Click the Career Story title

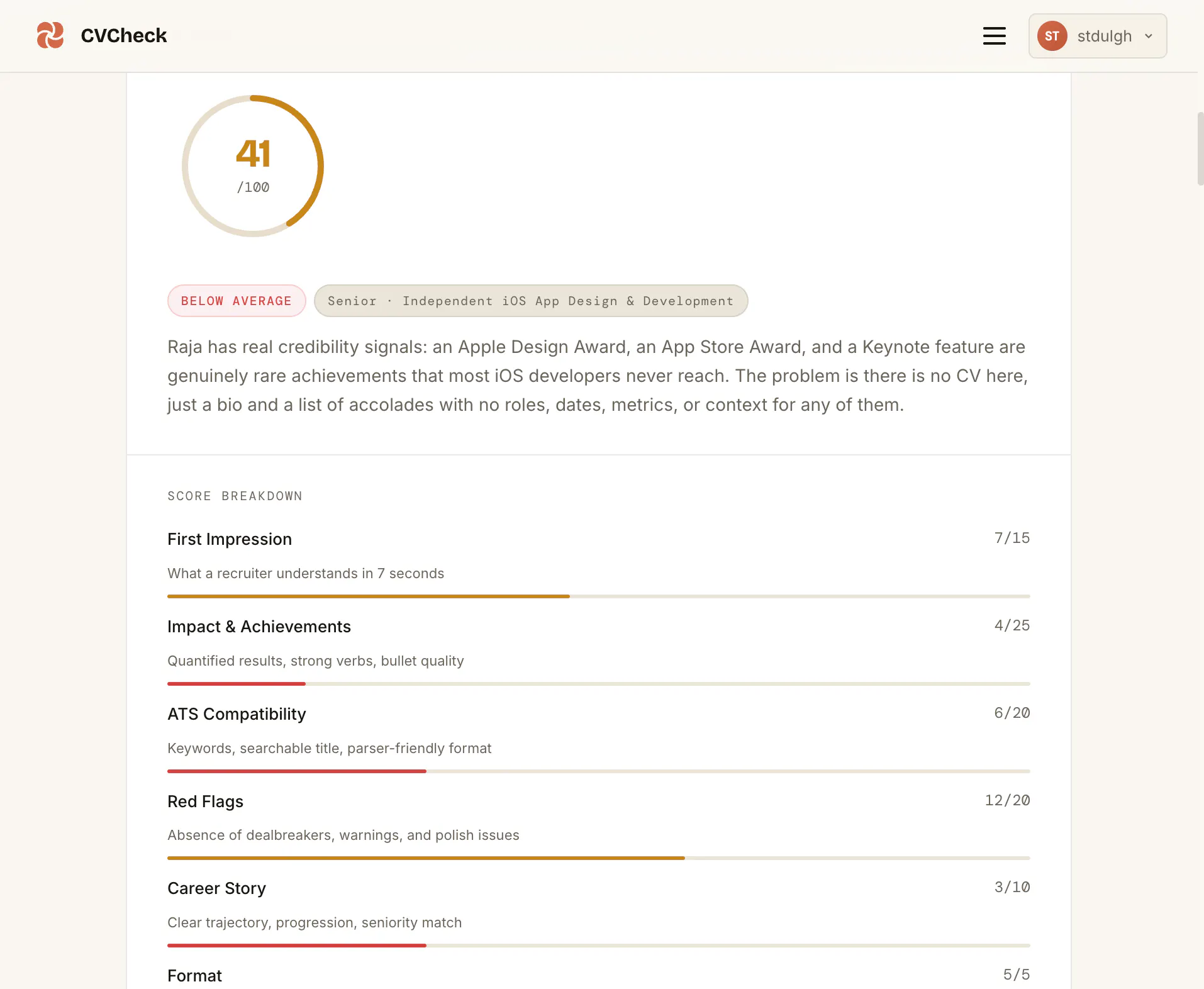(216, 888)
